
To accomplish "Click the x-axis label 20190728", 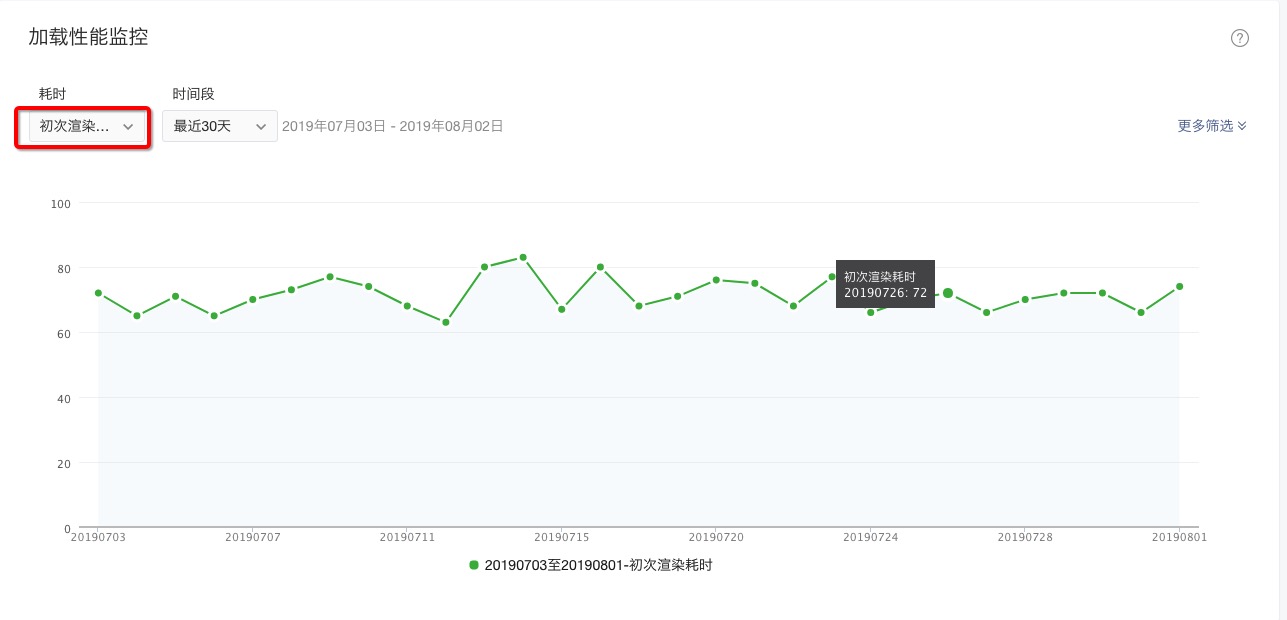I will 1025,537.
